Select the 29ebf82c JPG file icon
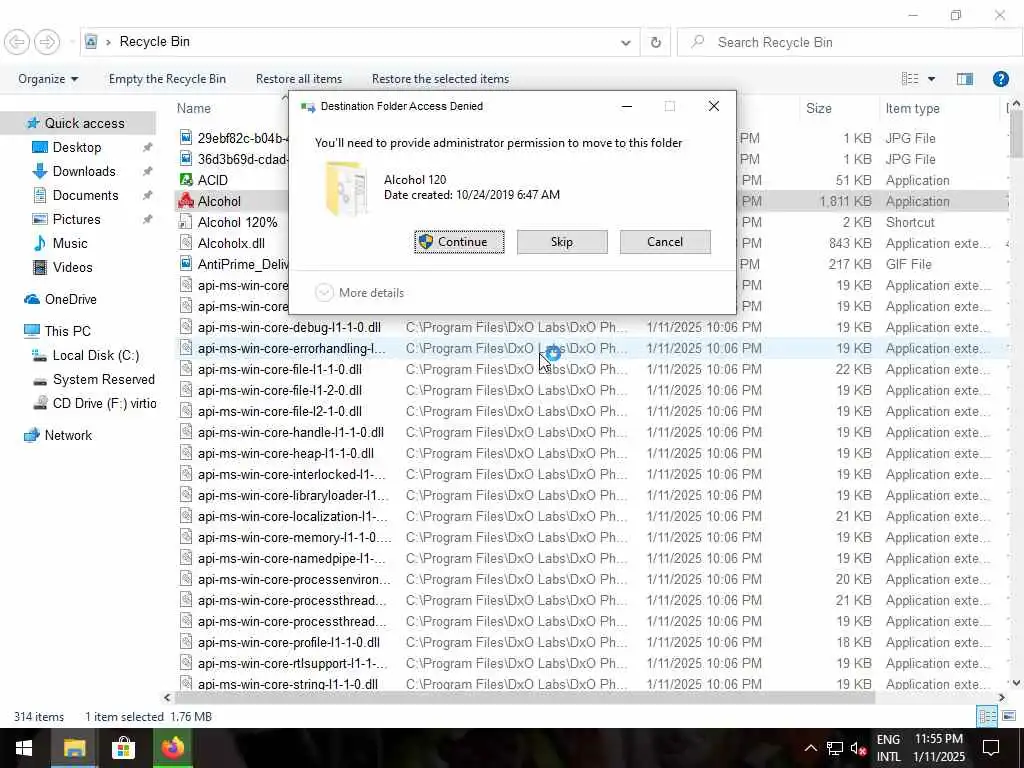 click(186, 138)
